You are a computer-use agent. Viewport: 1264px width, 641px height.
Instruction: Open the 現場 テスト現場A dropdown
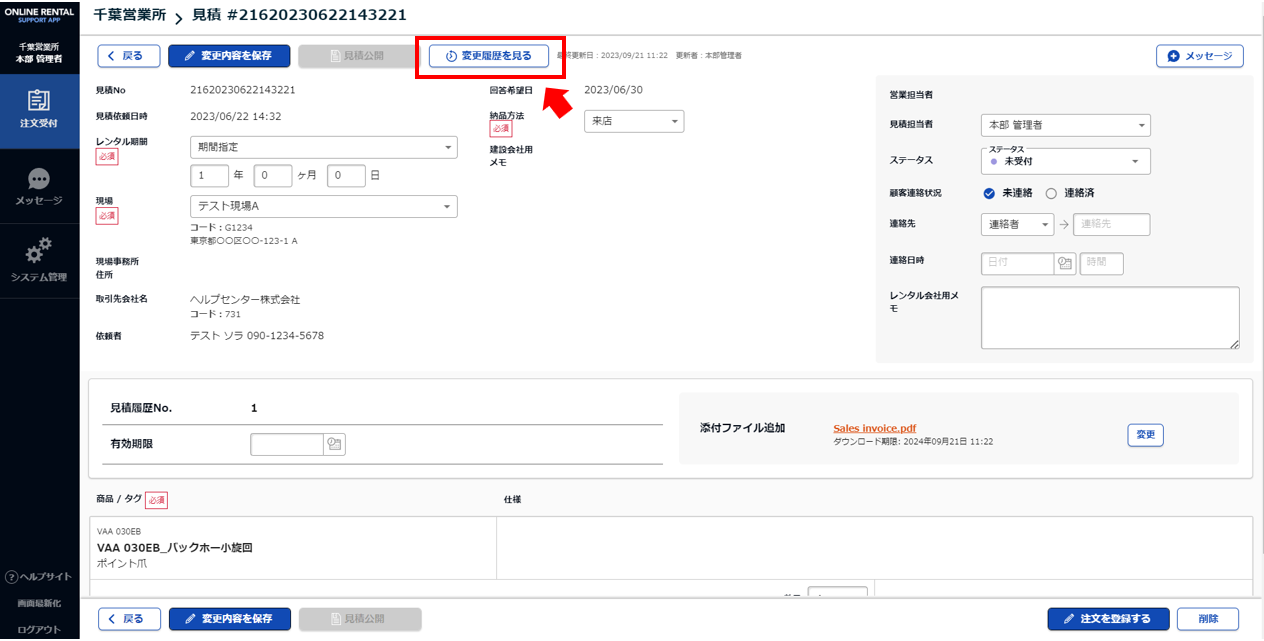[323, 206]
